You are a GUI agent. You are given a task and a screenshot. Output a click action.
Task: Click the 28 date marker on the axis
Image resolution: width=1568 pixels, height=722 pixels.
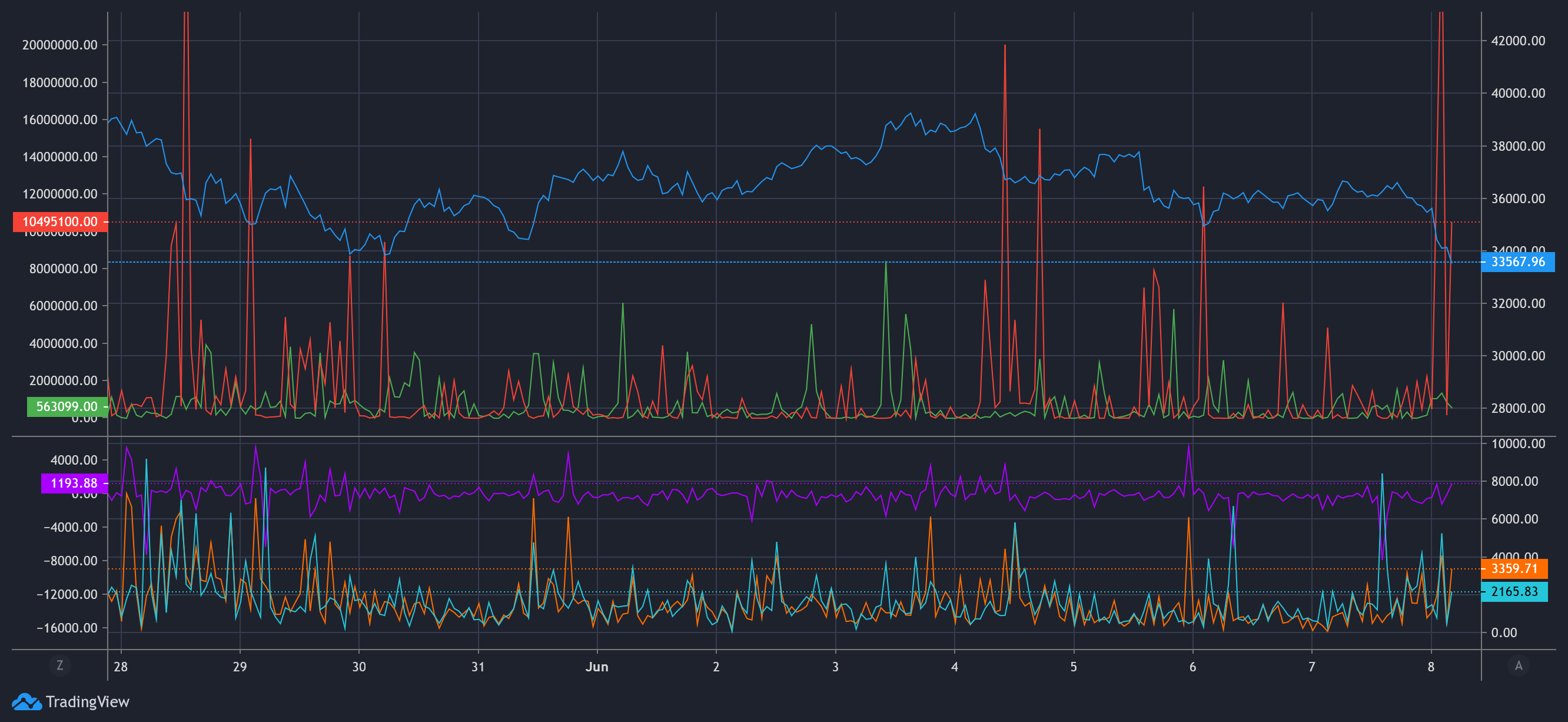pos(120,667)
